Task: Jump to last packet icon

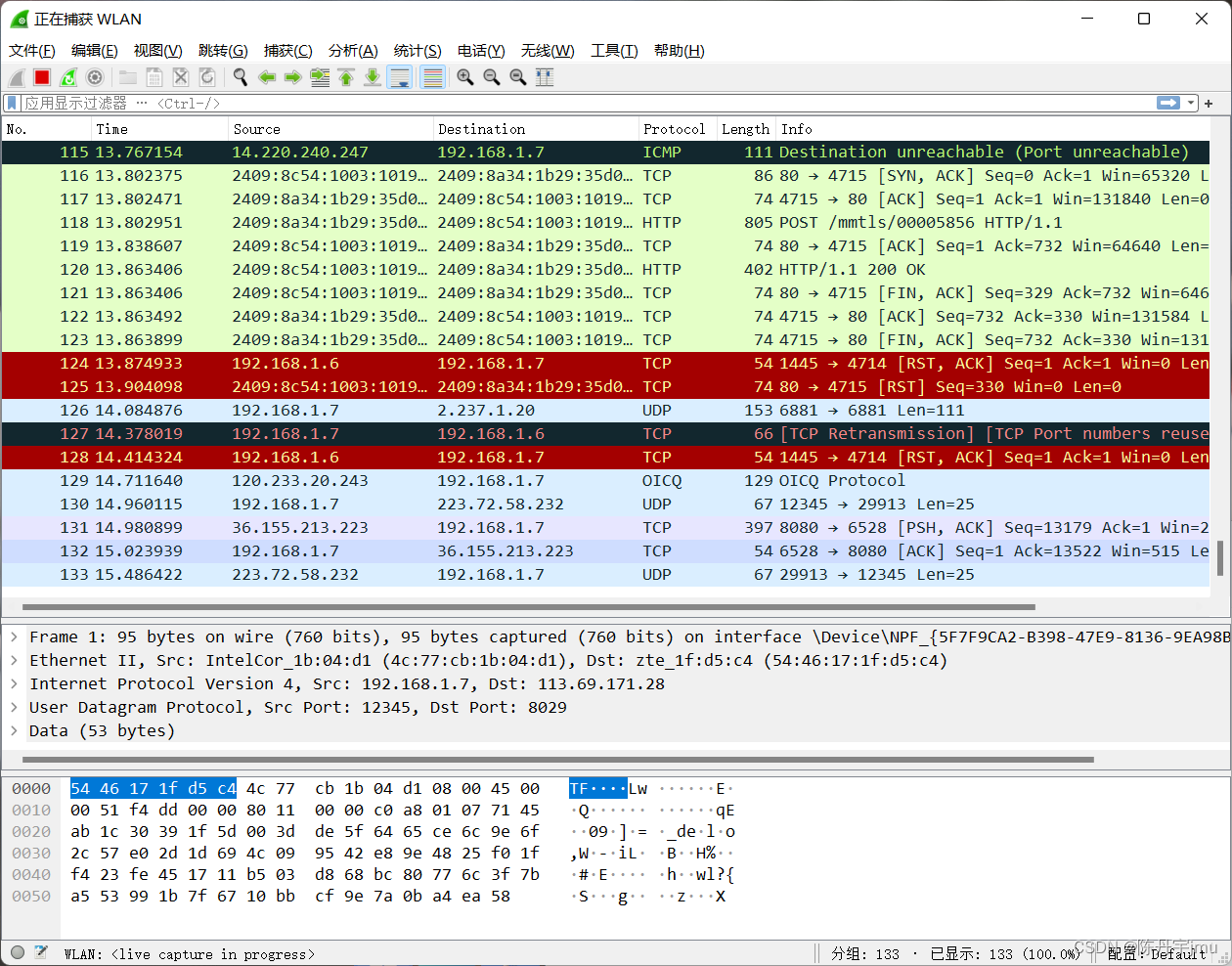Action: coord(373,77)
